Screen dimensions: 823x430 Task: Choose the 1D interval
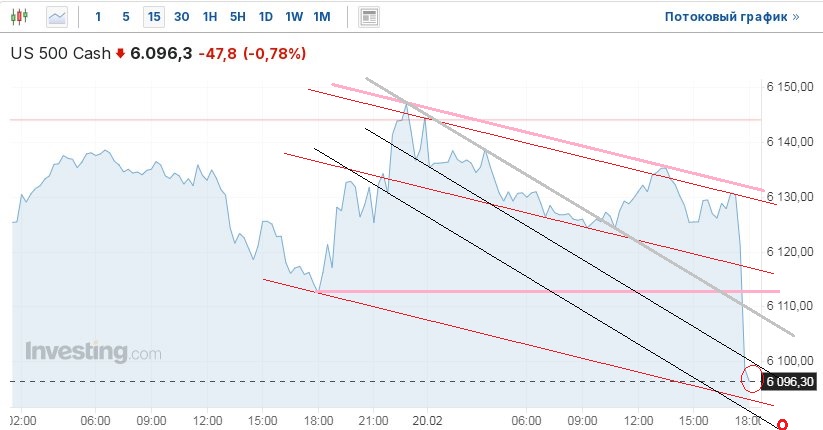click(x=265, y=17)
